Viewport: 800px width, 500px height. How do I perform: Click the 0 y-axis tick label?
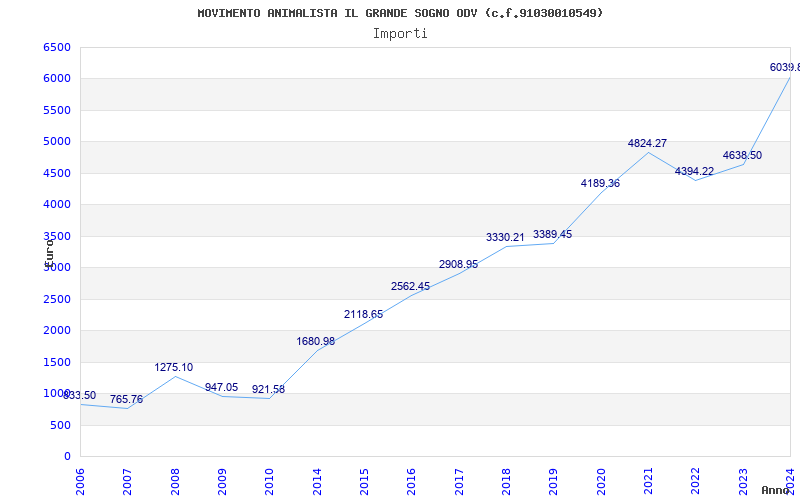point(67,457)
